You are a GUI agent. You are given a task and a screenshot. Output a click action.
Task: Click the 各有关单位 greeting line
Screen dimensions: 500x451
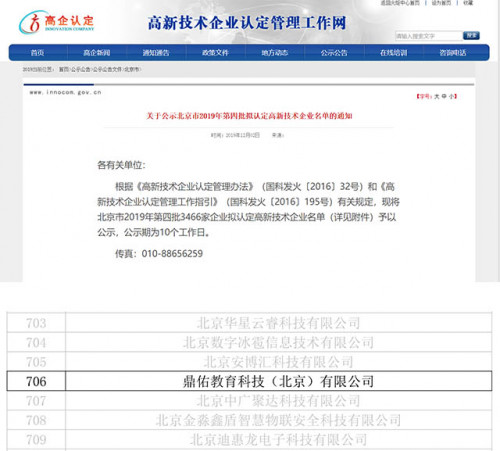tap(121, 165)
